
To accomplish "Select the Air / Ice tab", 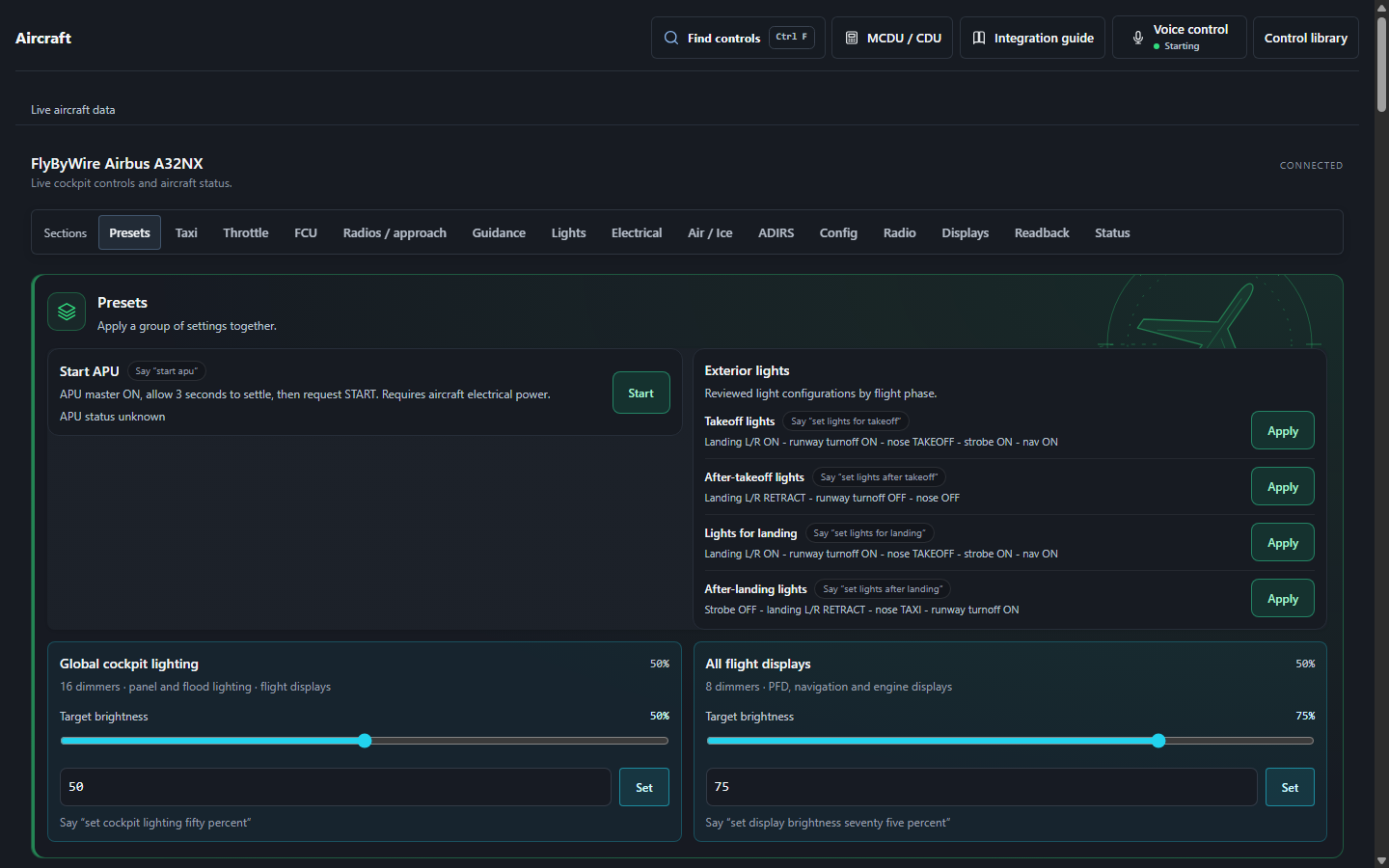I will [710, 232].
